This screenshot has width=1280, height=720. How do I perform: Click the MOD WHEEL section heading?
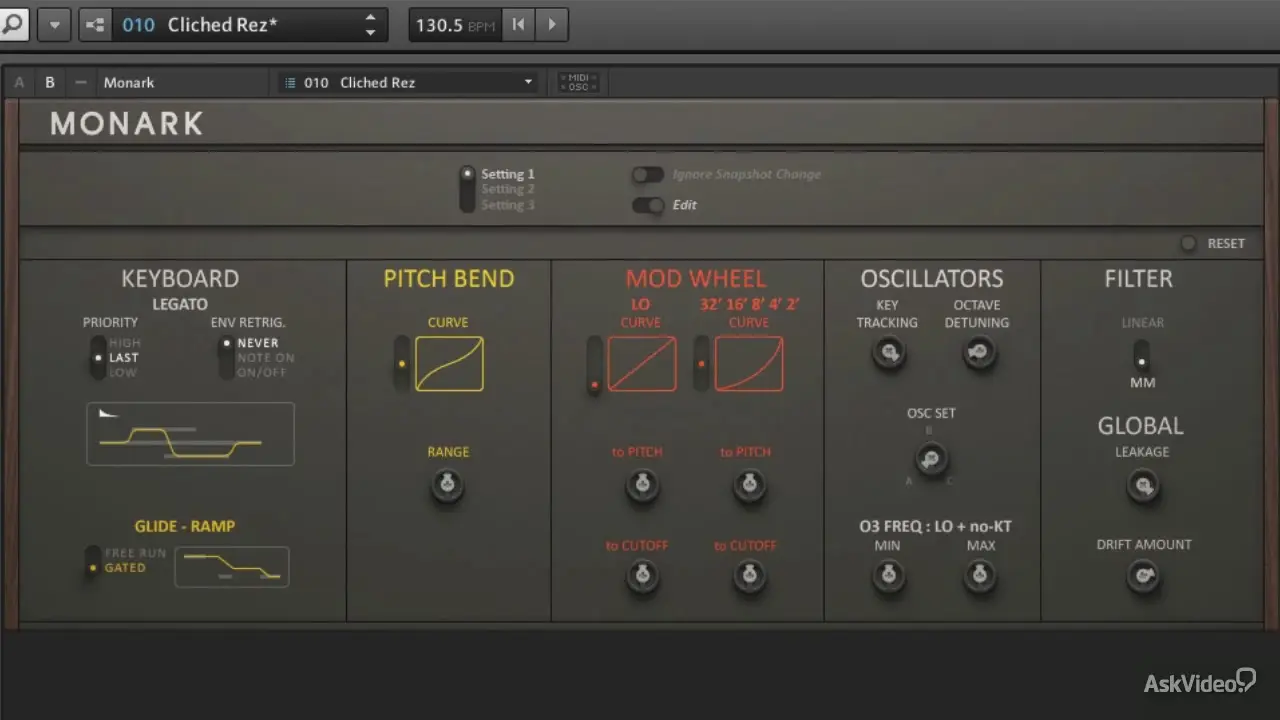[x=696, y=279]
